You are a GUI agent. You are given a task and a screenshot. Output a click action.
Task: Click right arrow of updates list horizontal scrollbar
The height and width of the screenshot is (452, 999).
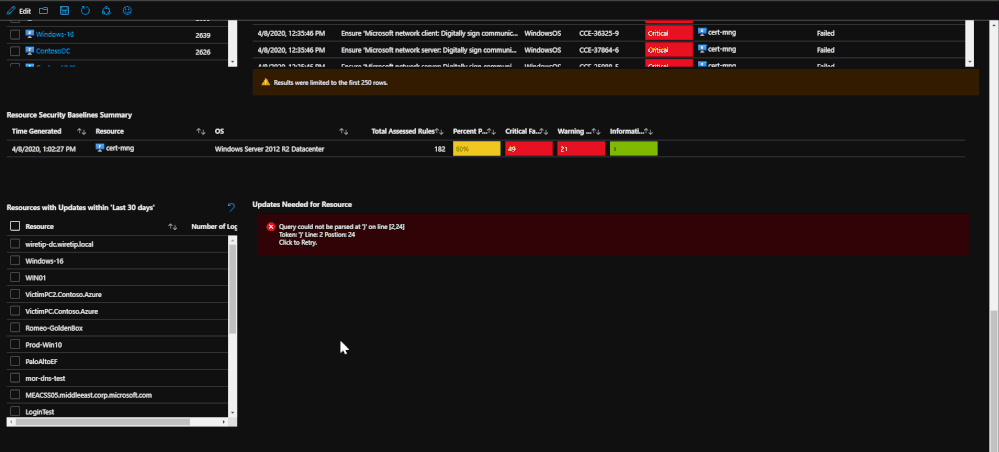click(x=224, y=422)
